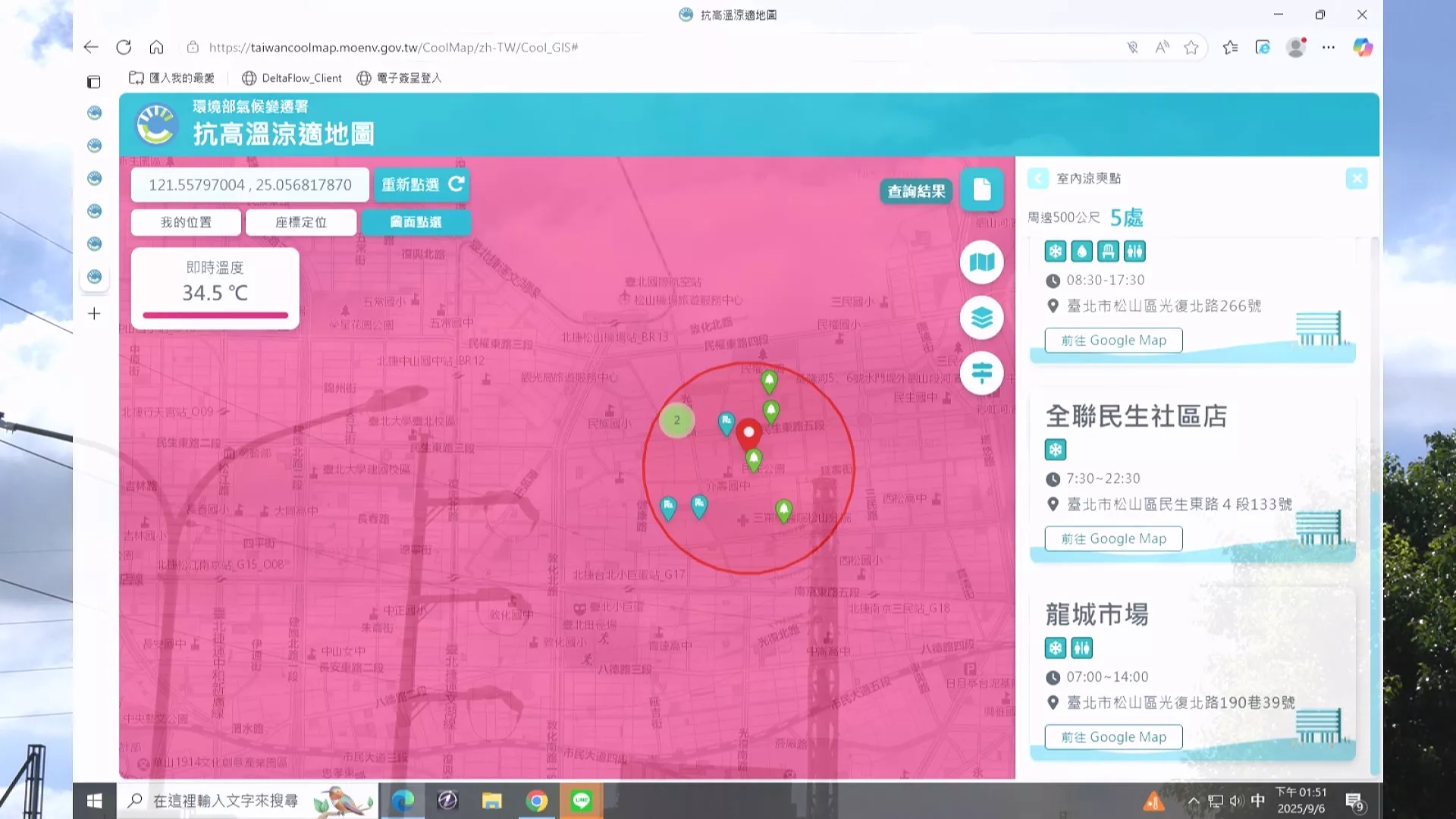Open the basemap switcher map icon

point(981,262)
